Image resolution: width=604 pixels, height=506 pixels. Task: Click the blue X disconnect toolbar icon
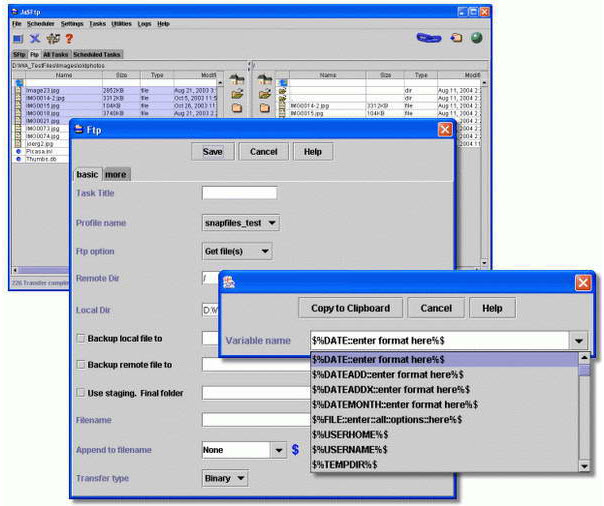[35, 38]
